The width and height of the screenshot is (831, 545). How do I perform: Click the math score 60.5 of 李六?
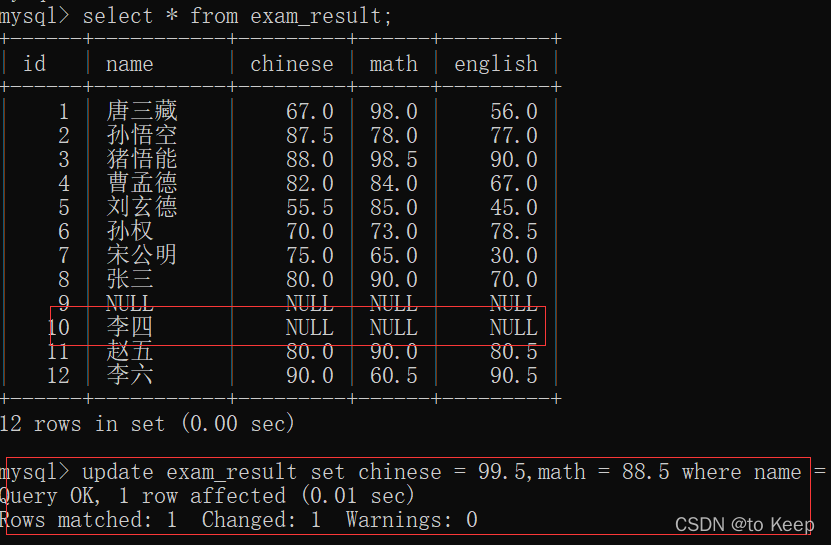point(394,375)
